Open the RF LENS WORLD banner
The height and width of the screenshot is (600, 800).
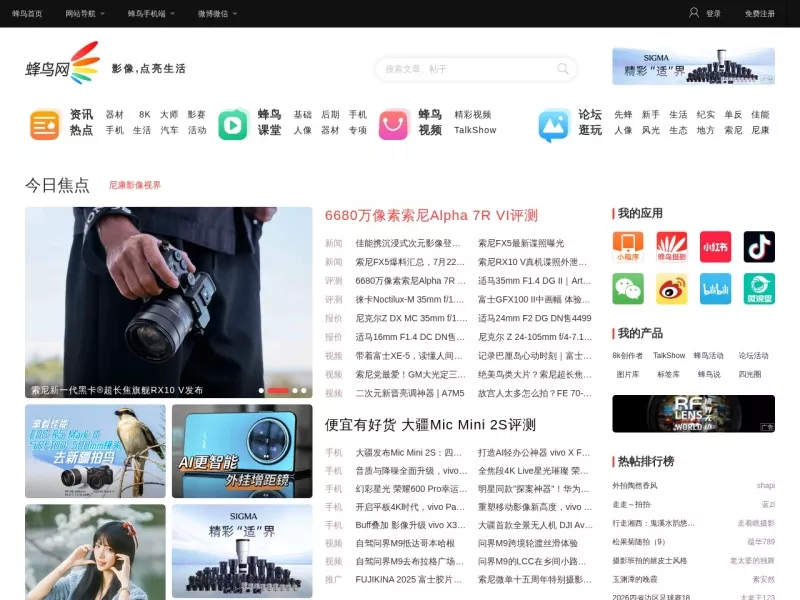[693, 414]
